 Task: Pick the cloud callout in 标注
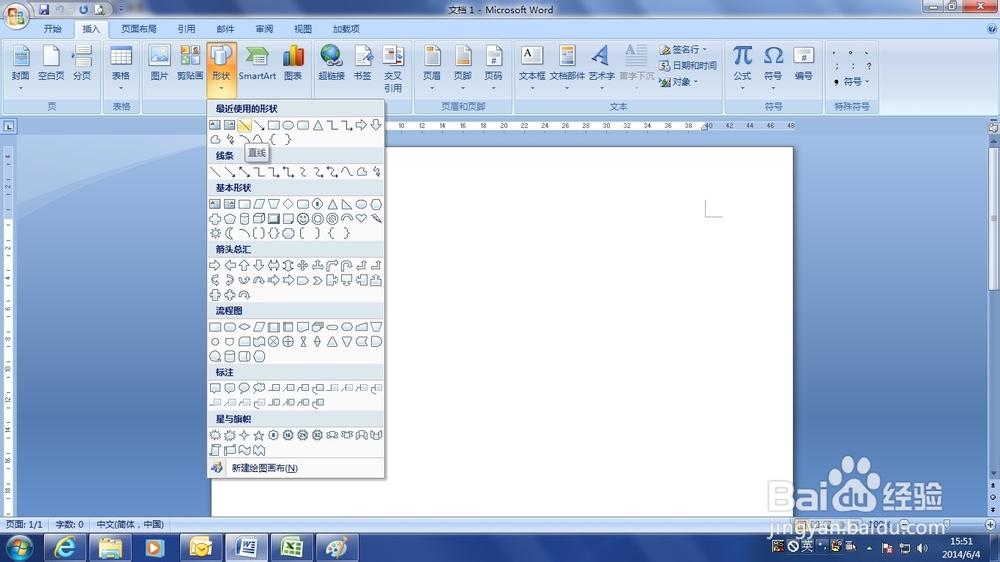[259, 388]
